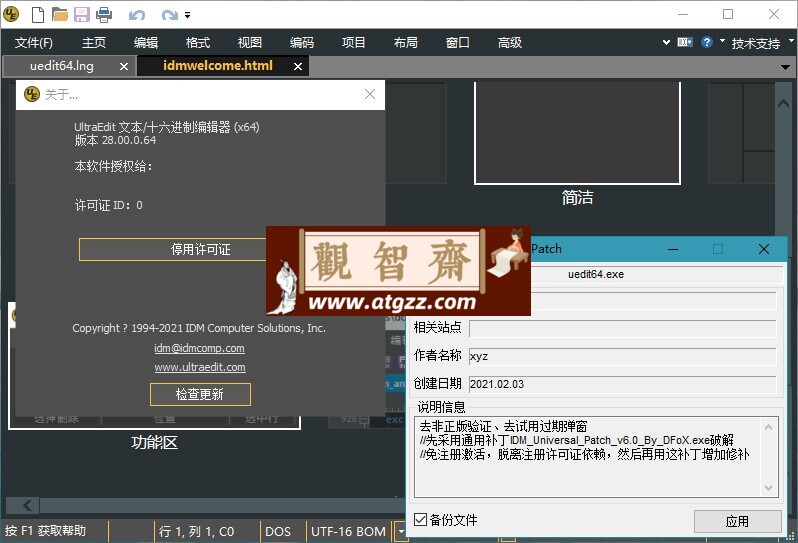Click the 检查更新 button
Viewport: 798px width, 543px height.
pyautogui.click(x=200, y=394)
